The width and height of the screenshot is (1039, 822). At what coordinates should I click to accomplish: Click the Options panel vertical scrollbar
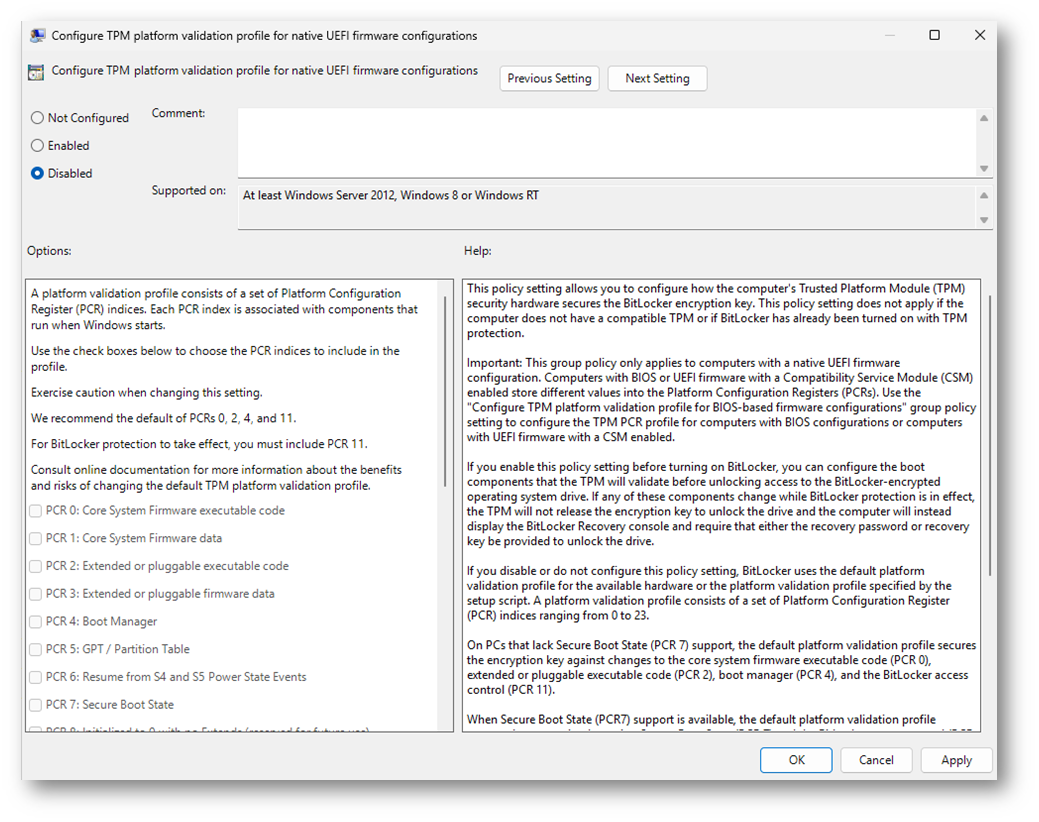coord(446,390)
